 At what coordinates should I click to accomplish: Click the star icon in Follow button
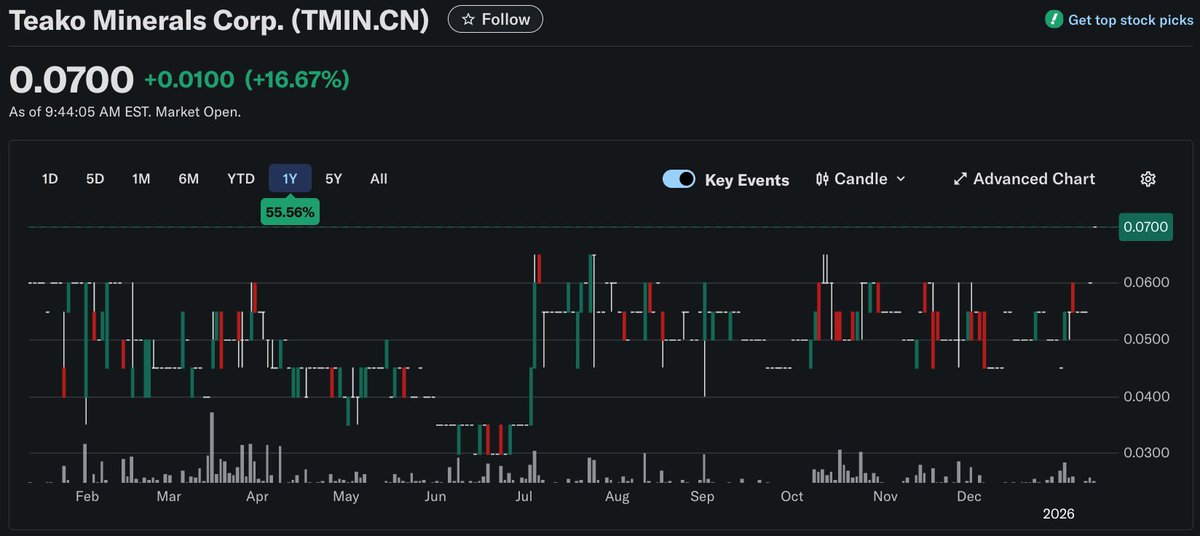tap(467, 19)
